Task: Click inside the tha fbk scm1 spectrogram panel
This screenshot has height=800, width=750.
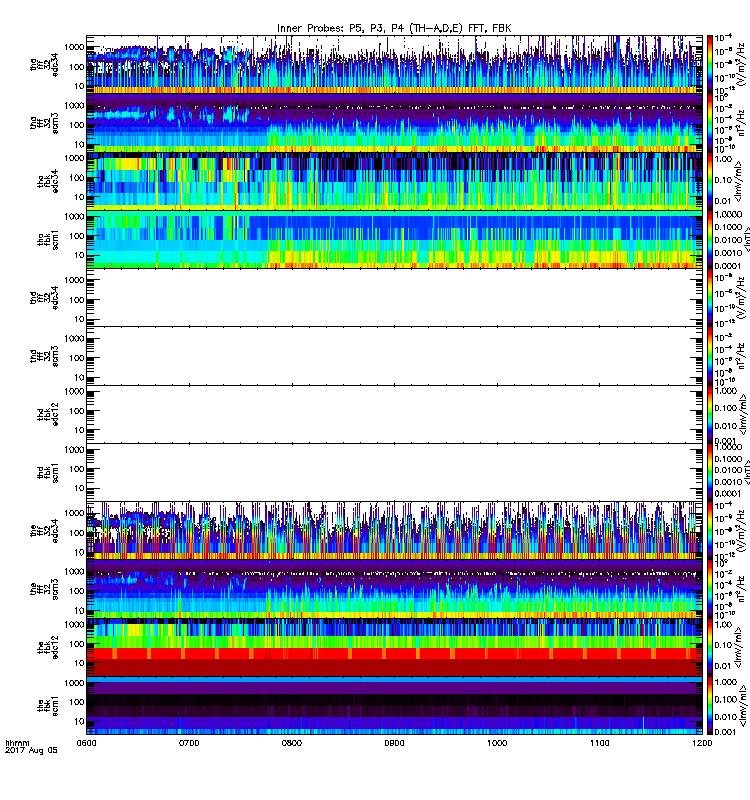Action: 394,239
